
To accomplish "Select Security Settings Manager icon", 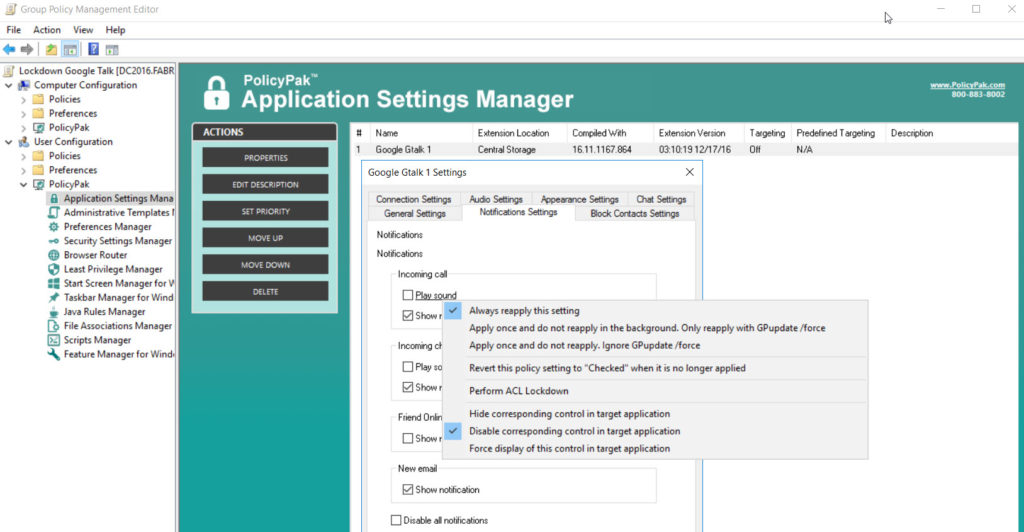I will 54,241.
